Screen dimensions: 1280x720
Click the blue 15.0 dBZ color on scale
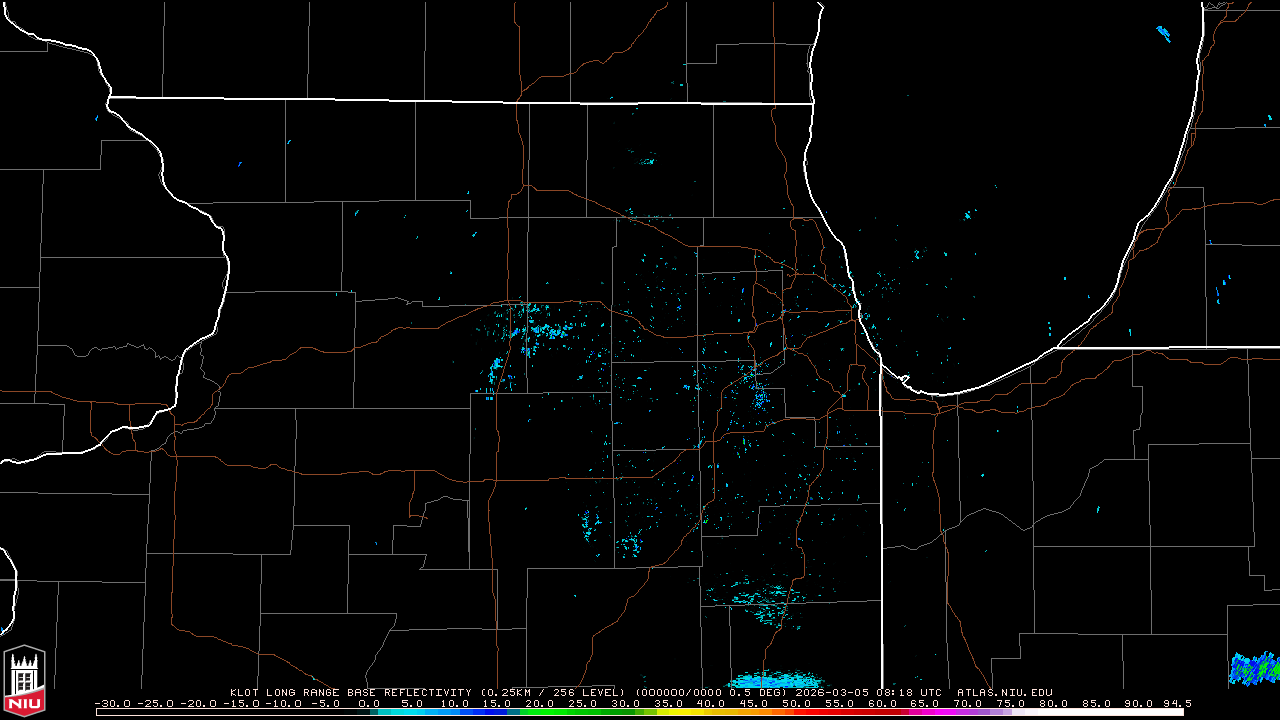click(490, 712)
